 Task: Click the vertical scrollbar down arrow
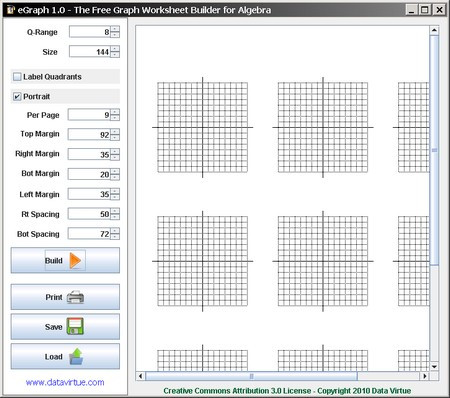(x=434, y=367)
